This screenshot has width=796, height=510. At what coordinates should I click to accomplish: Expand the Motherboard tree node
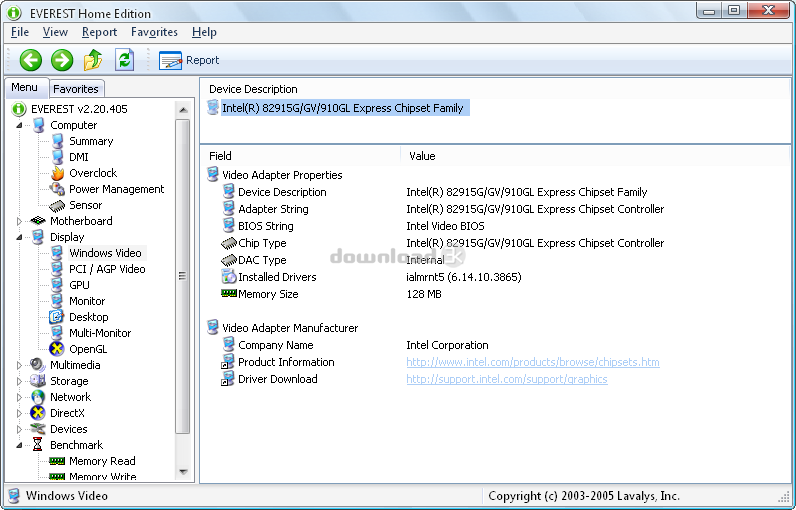pos(19,221)
